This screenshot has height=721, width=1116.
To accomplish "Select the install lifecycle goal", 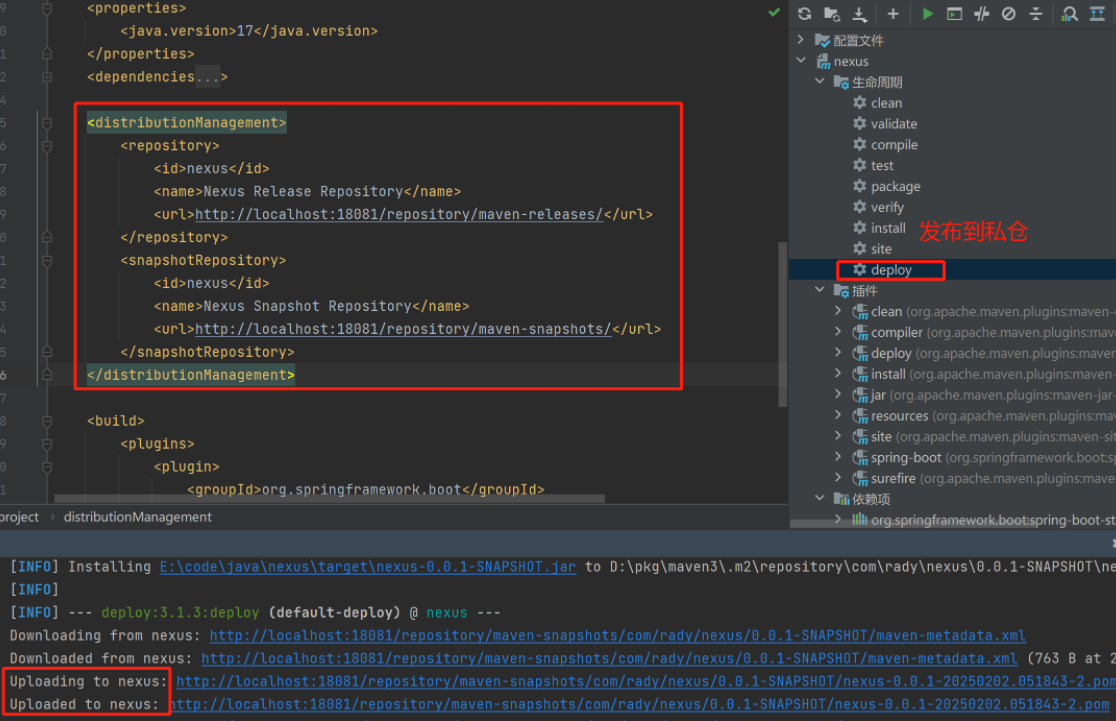I will click(x=888, y=228).
